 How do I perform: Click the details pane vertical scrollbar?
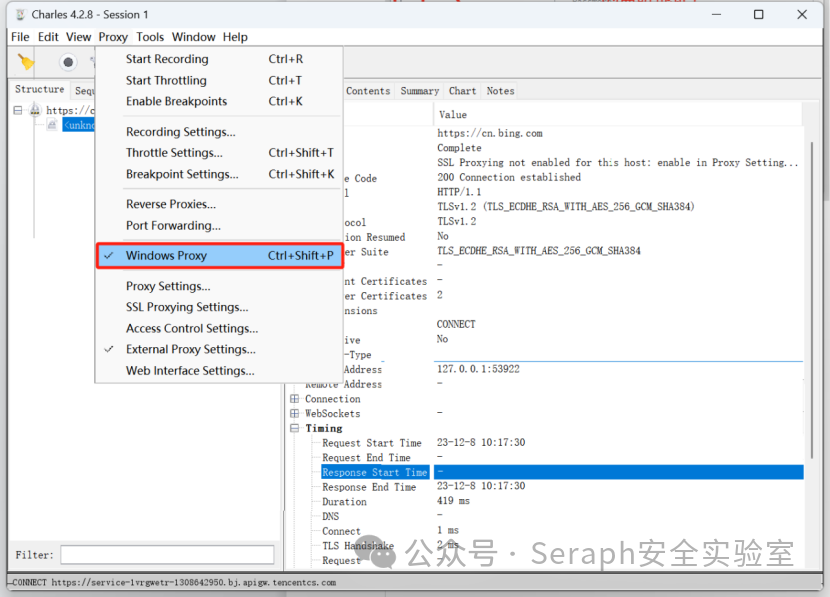[x=811, y=299]
